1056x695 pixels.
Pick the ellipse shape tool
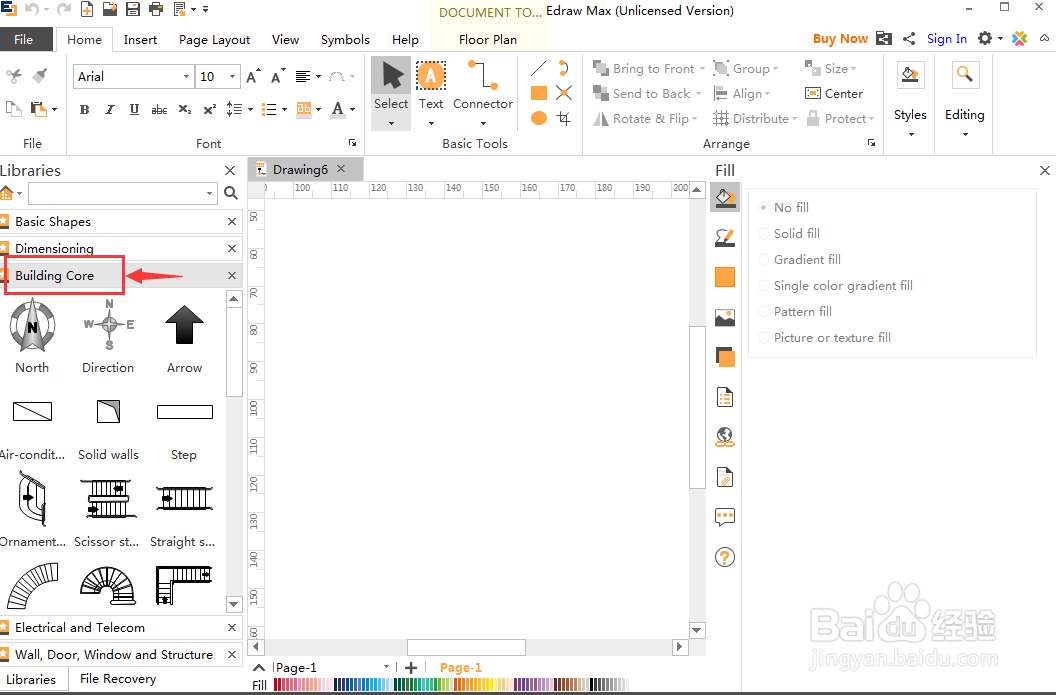click(539, 119)
